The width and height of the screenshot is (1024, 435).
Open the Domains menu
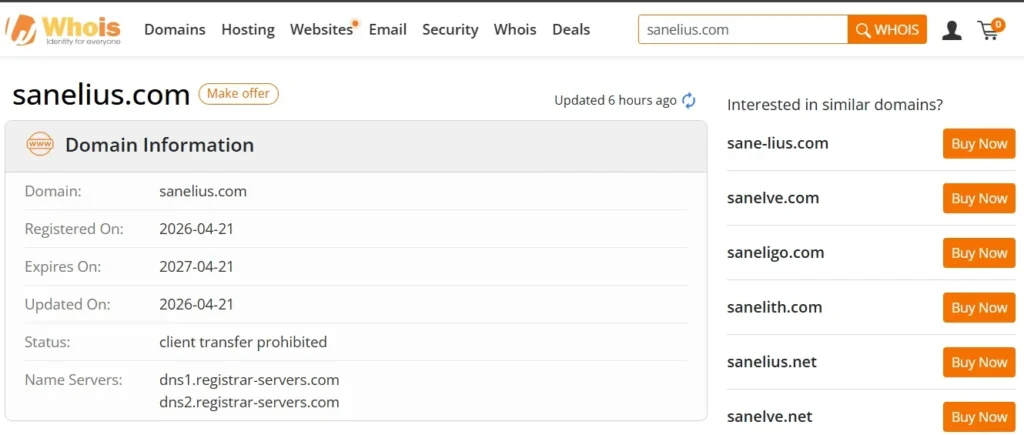click(174, 29)
